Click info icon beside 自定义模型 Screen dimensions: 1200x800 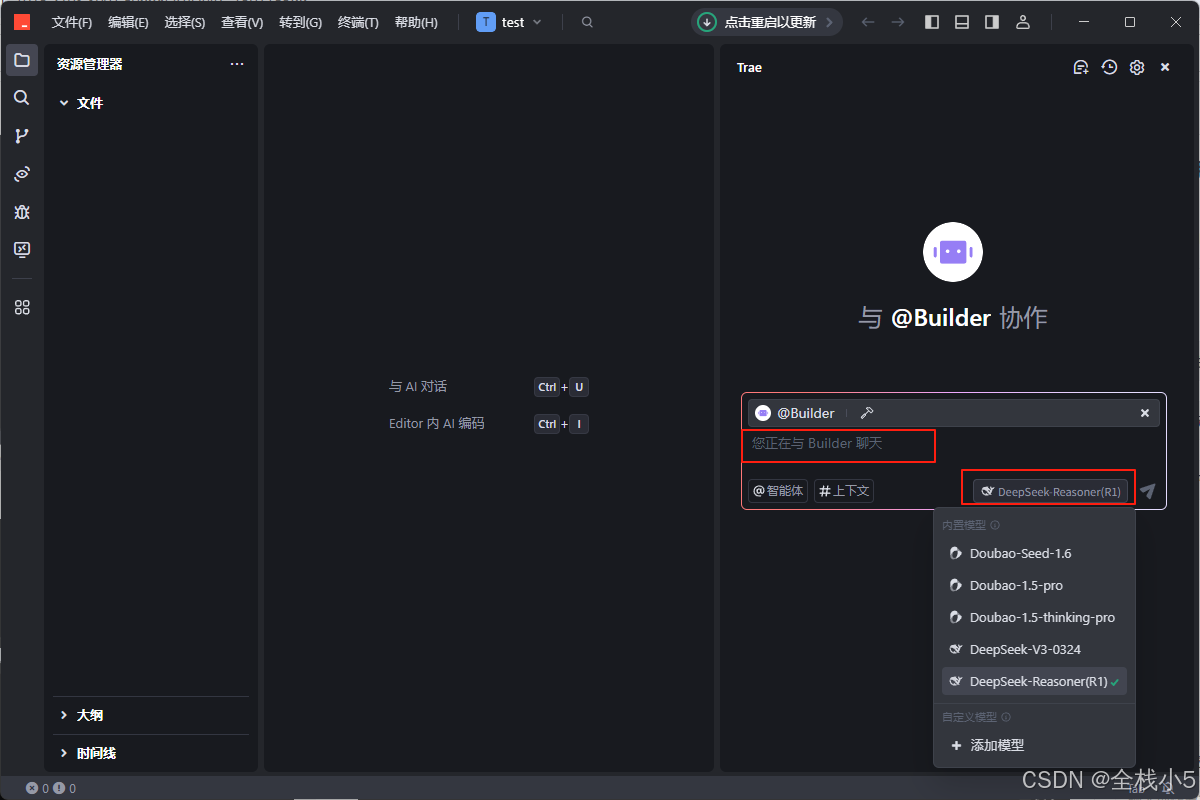point(1006,717)
